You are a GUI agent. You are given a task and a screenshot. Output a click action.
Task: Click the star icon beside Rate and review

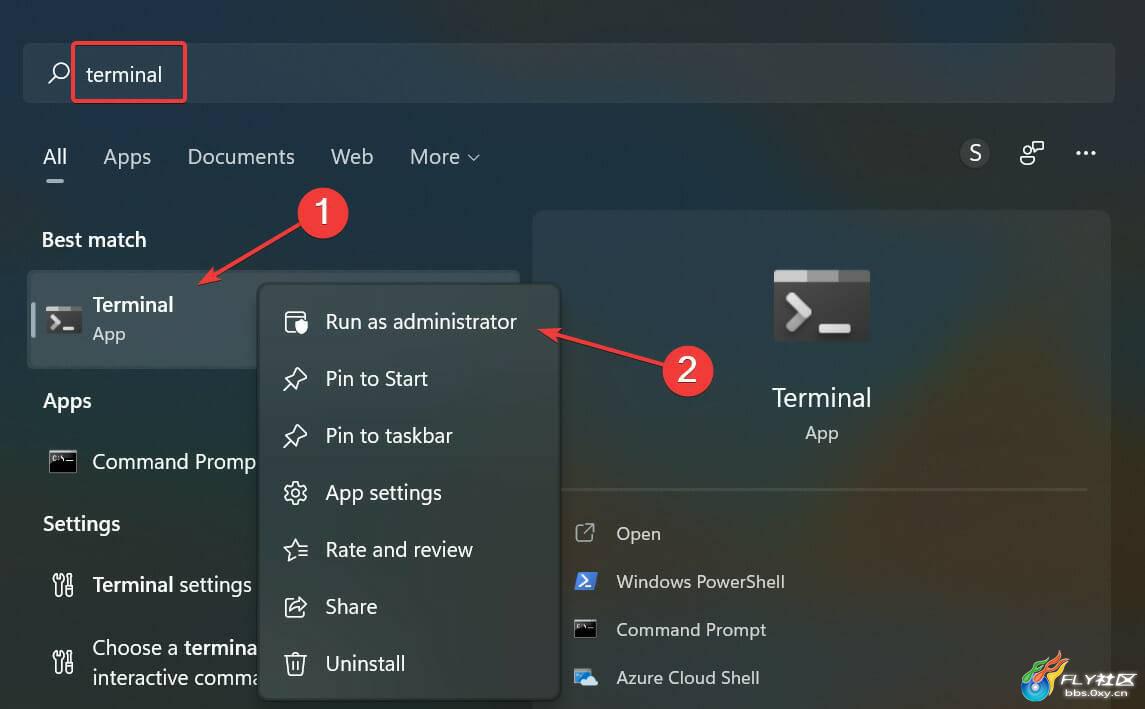click(296, 550)
